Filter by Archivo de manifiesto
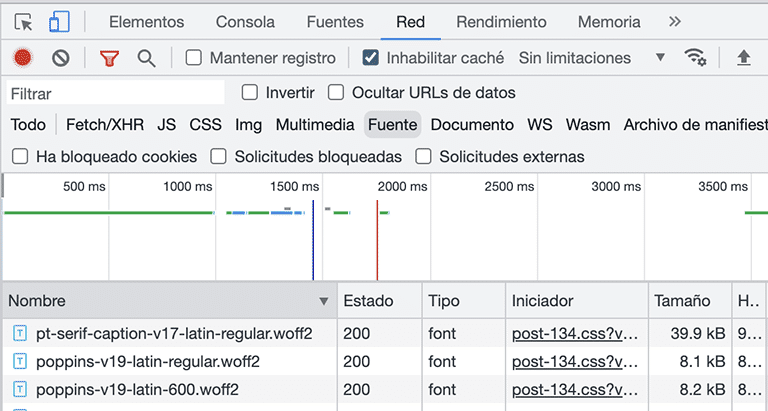The image size is (768, 411). (696, 125)
